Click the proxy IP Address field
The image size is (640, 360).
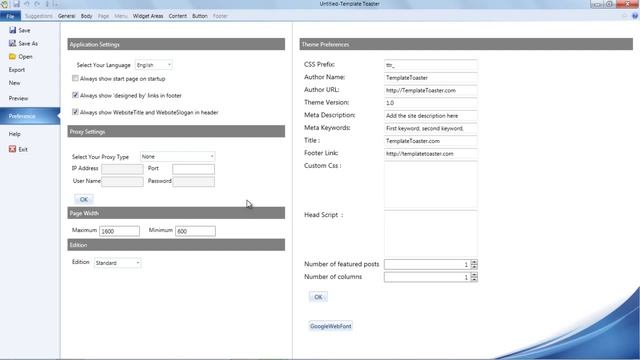click(x=122, y=169)
